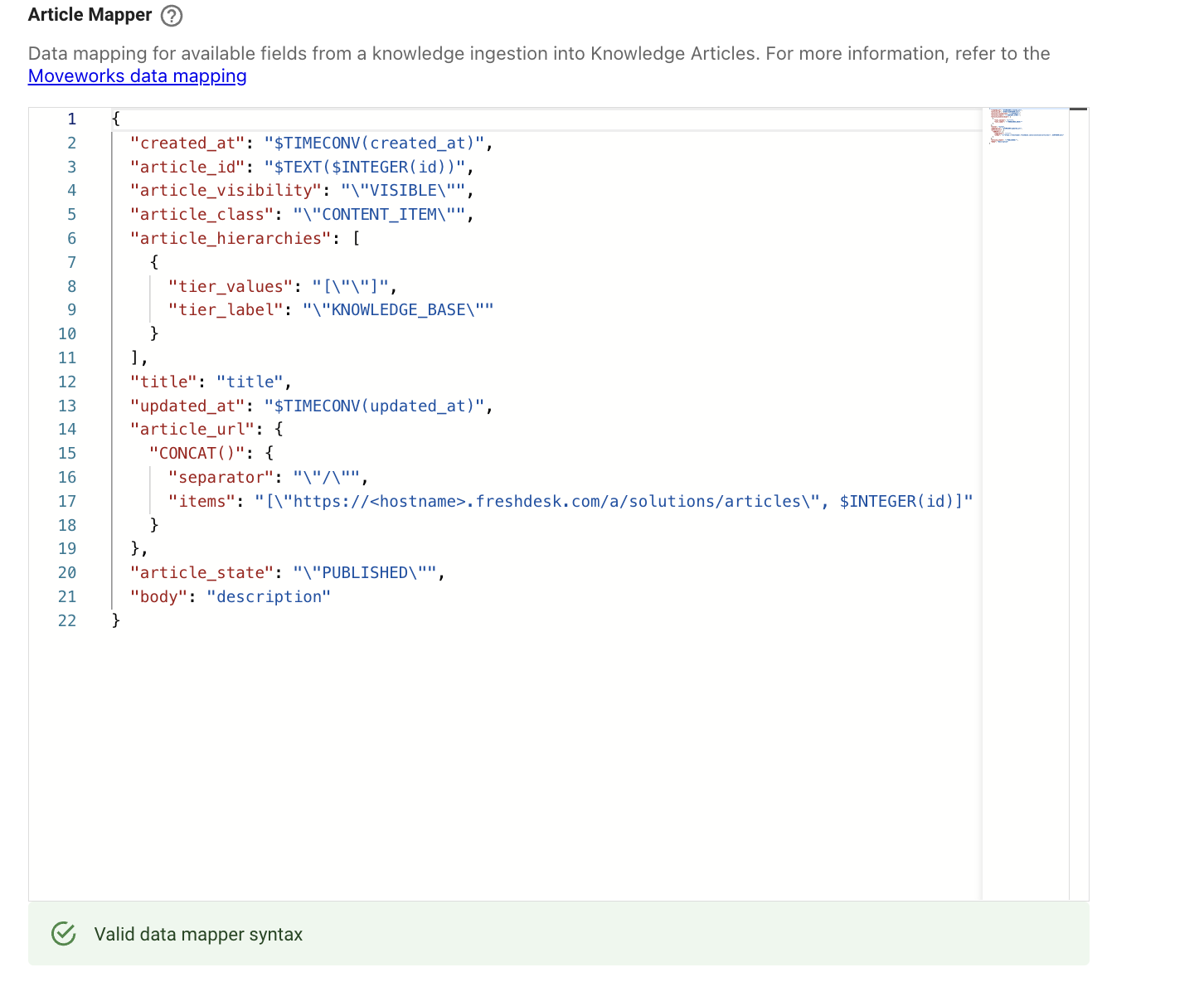The width and height of the screenshot is (1204, 982).
Task: Click the "description" value on line 21
Action: point(269,597)
